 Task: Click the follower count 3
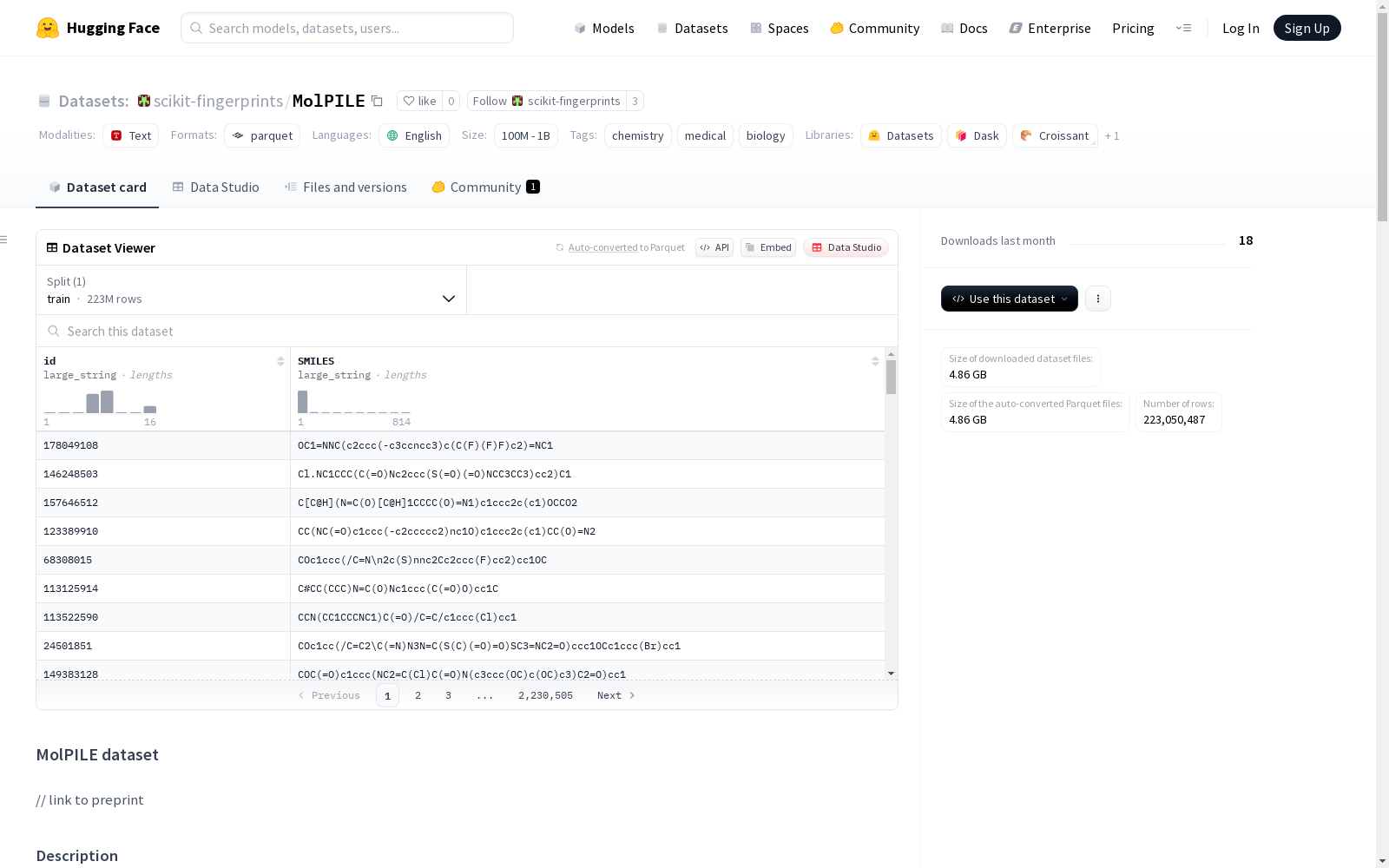pos(635,101)
